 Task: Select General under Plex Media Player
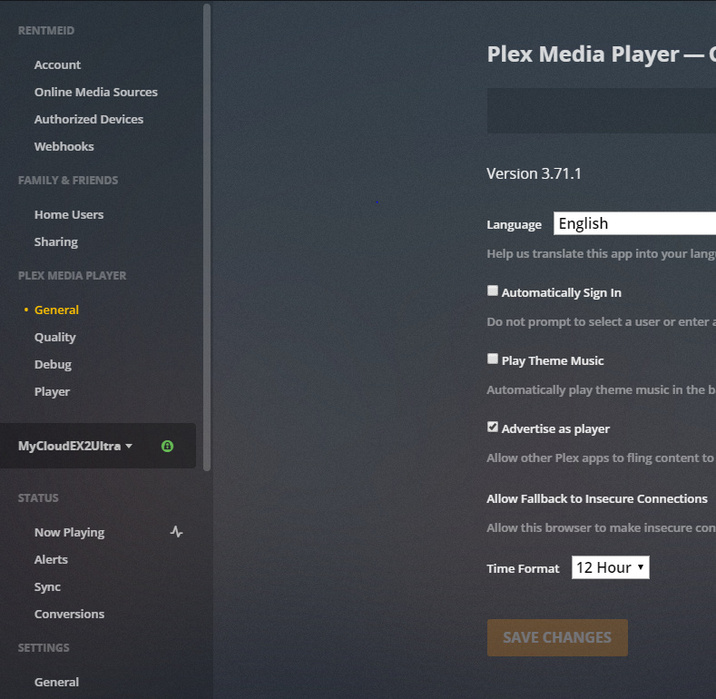tap(57, 310)
